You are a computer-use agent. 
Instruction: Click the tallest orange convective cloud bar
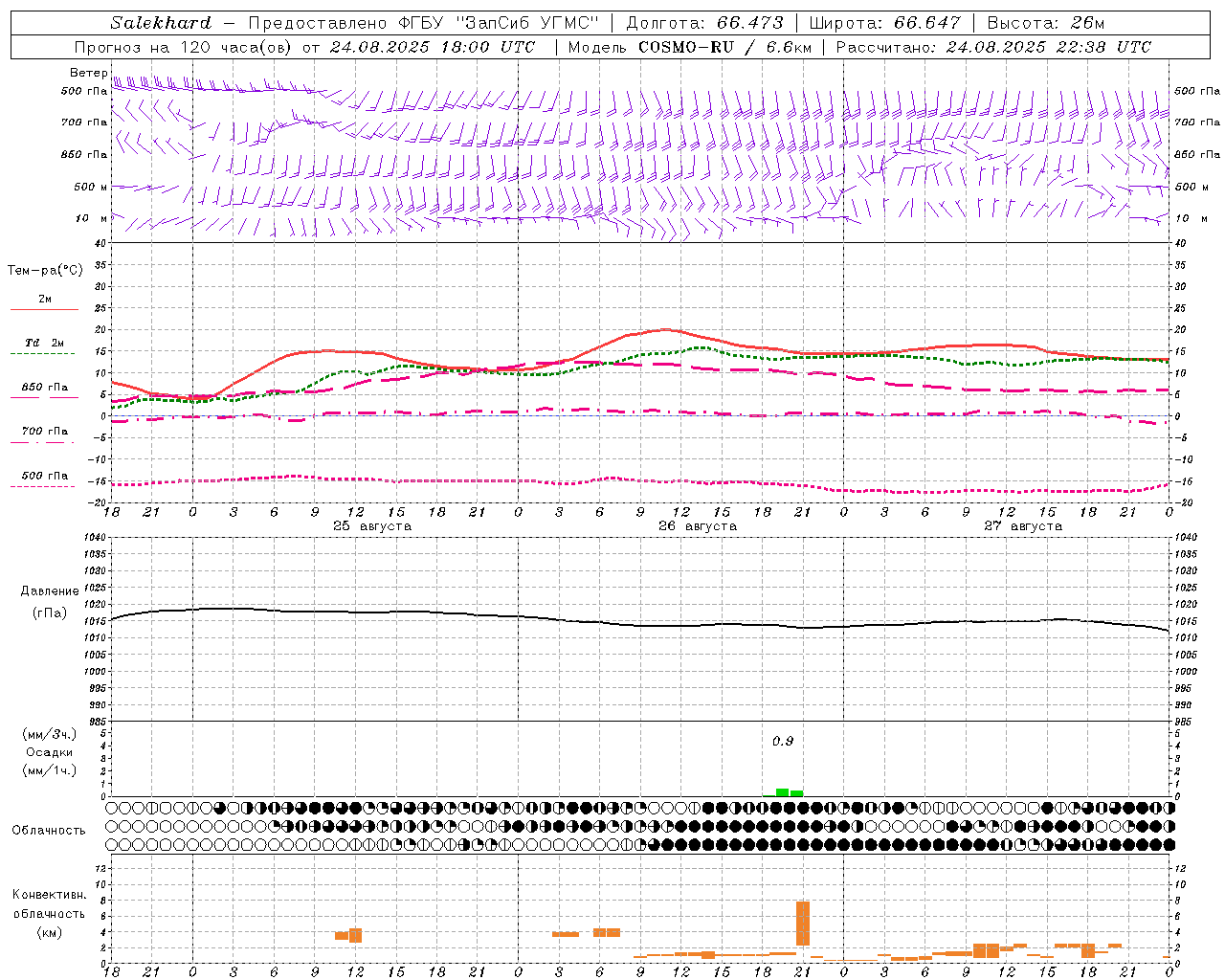[x=803, y=924]
